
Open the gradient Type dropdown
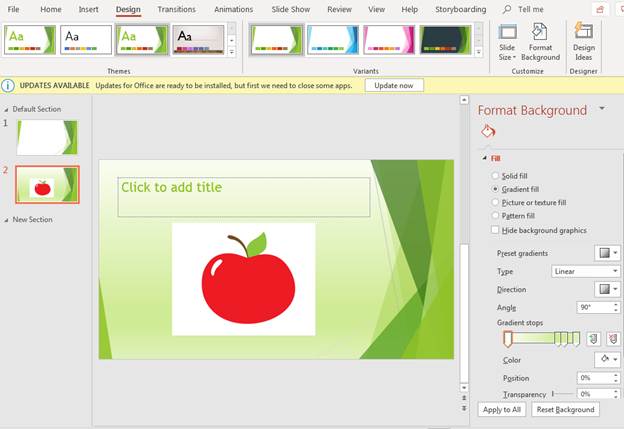pyautogui.click(x=585, y=271)
